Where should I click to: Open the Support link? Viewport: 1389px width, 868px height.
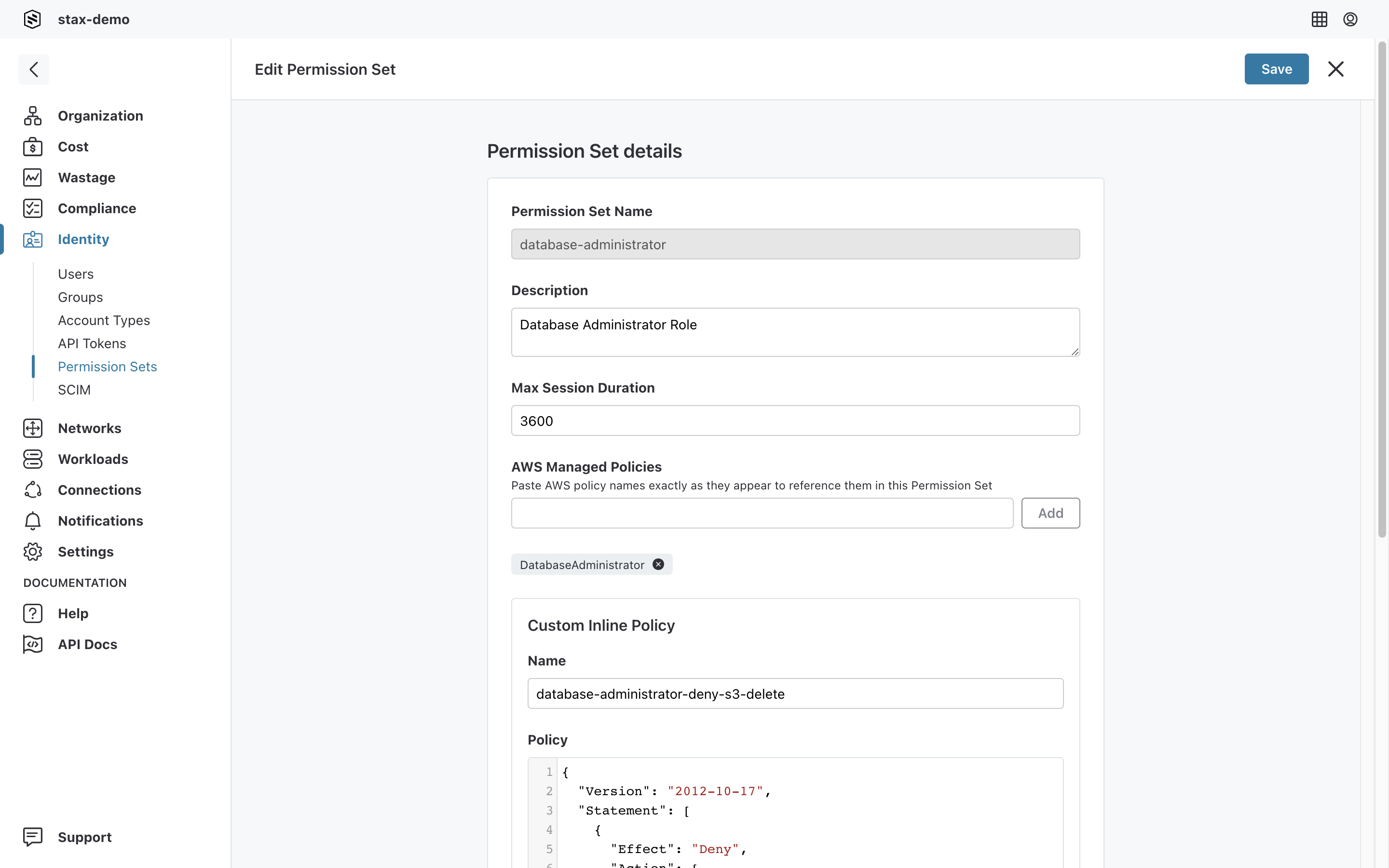coord(85,837)
